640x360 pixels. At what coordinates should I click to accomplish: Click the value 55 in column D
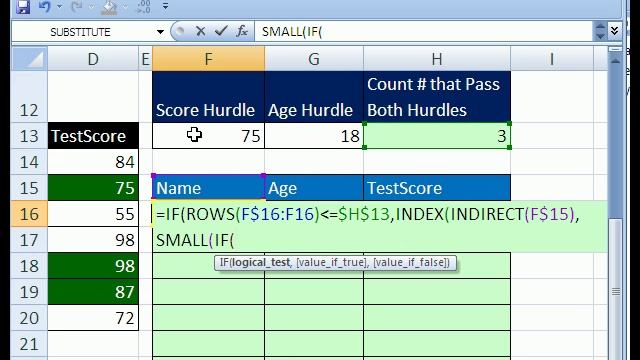pyautogui.click(x=93, y=214)
